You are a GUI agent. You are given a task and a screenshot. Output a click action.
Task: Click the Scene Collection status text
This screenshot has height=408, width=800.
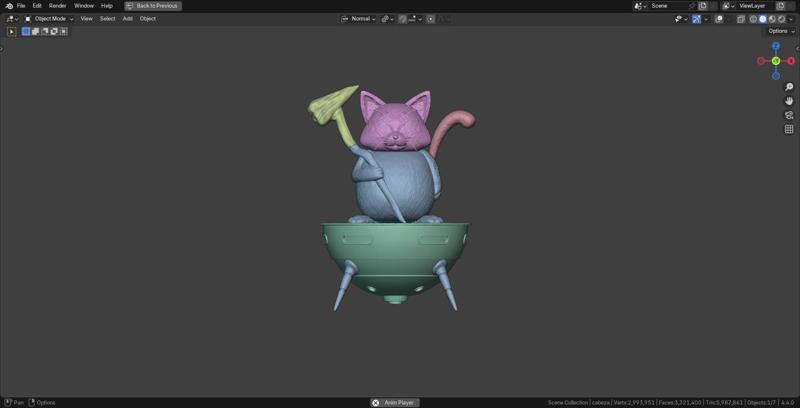click(568, 403)
